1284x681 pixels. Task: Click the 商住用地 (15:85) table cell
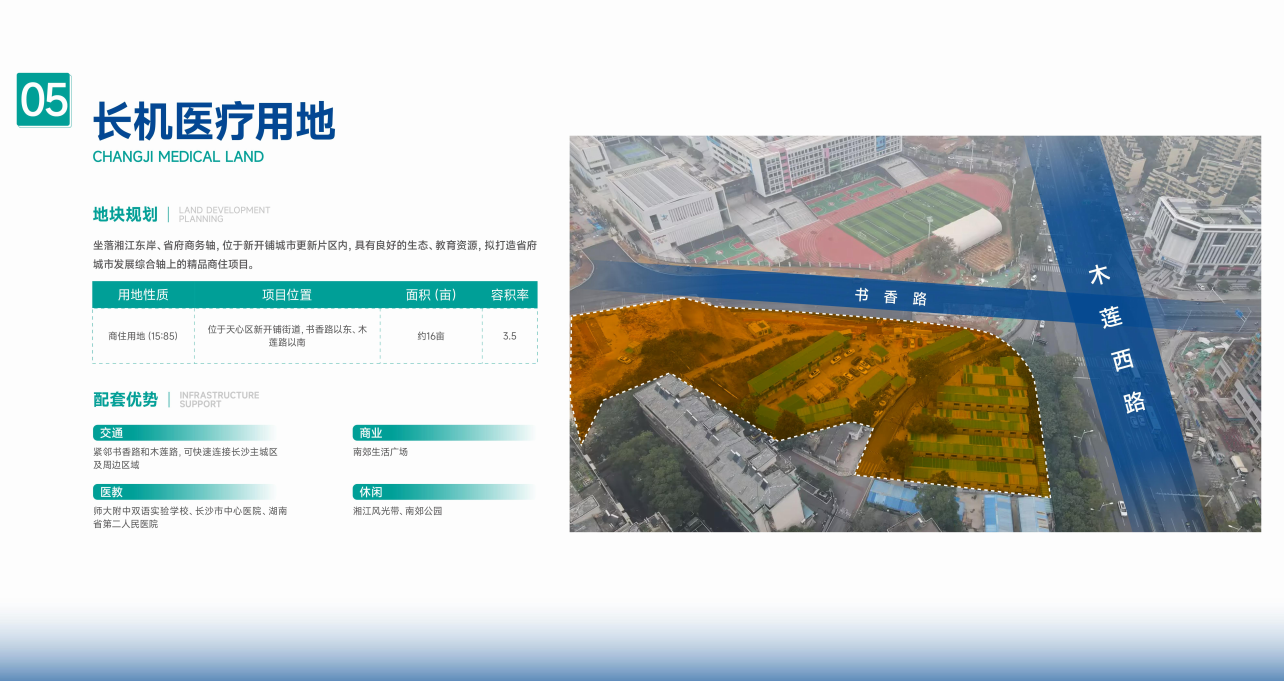pyautogui.click(x=143, y=336)
